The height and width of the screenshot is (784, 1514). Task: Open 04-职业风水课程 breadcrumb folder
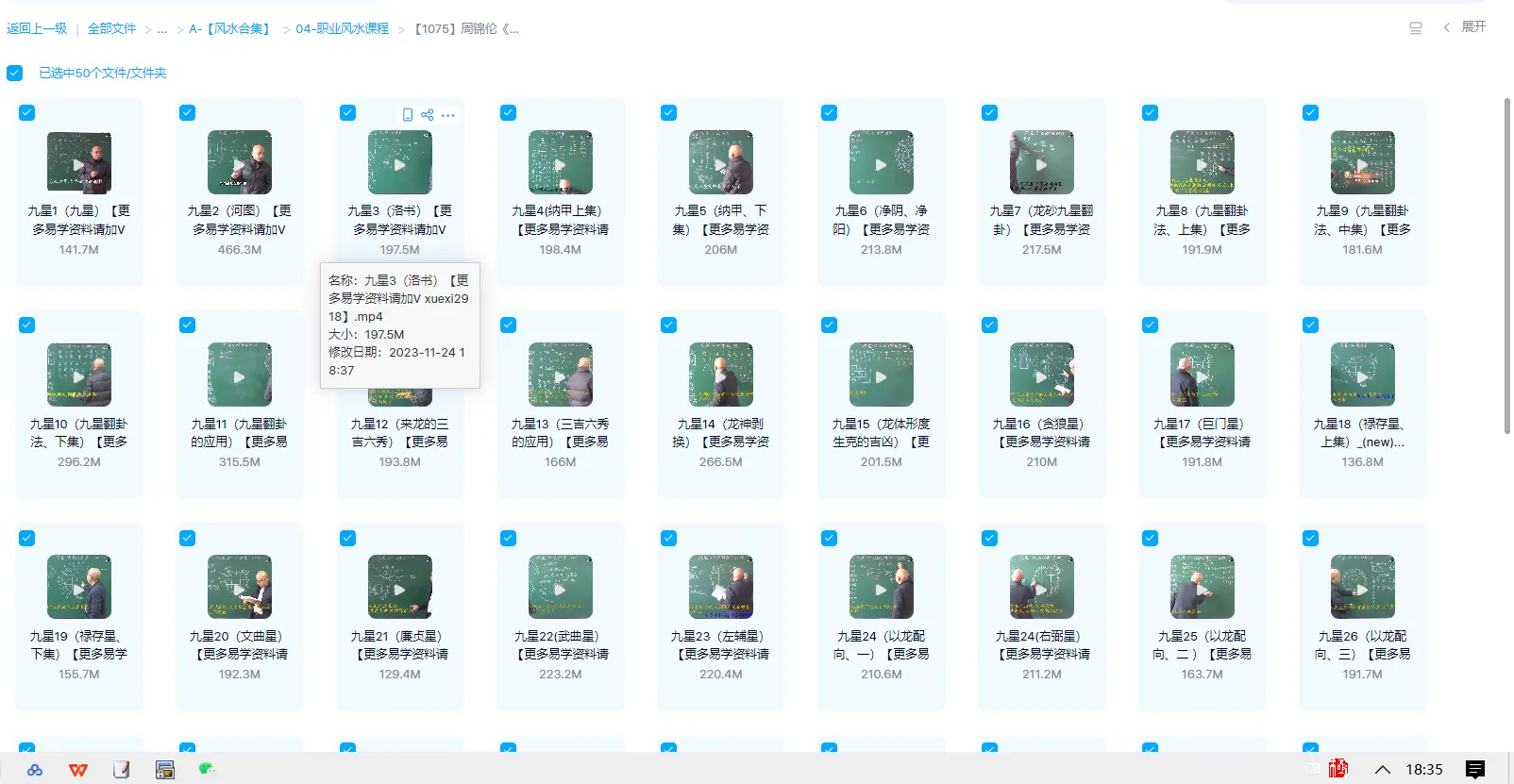coord(342,28)
